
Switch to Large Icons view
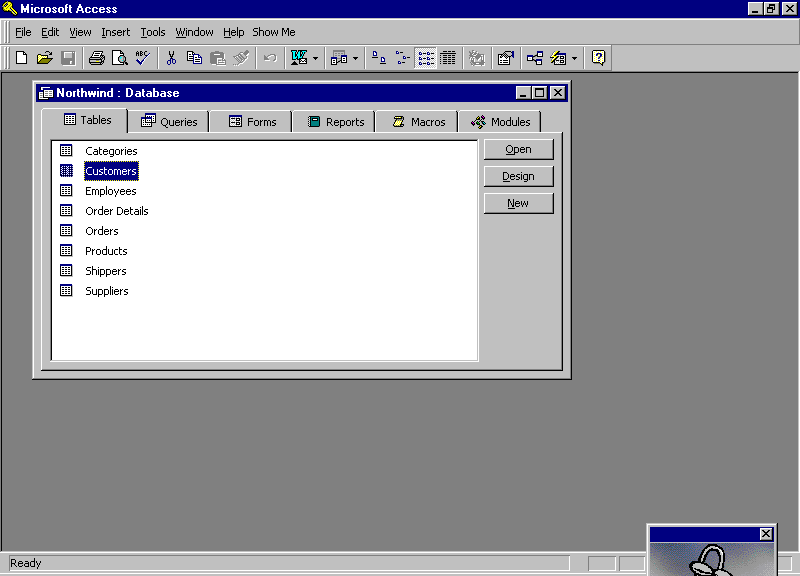coord(379,58)
